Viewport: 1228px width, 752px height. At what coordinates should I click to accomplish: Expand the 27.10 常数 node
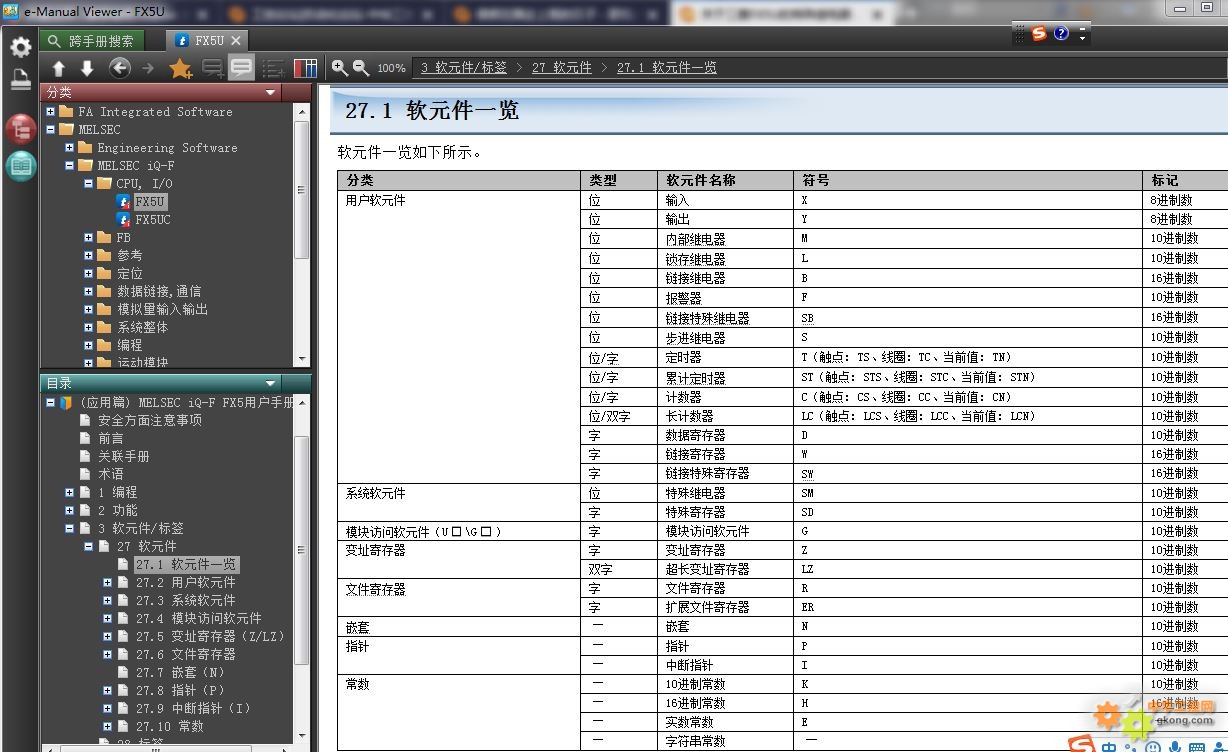[x=107, y=726]
